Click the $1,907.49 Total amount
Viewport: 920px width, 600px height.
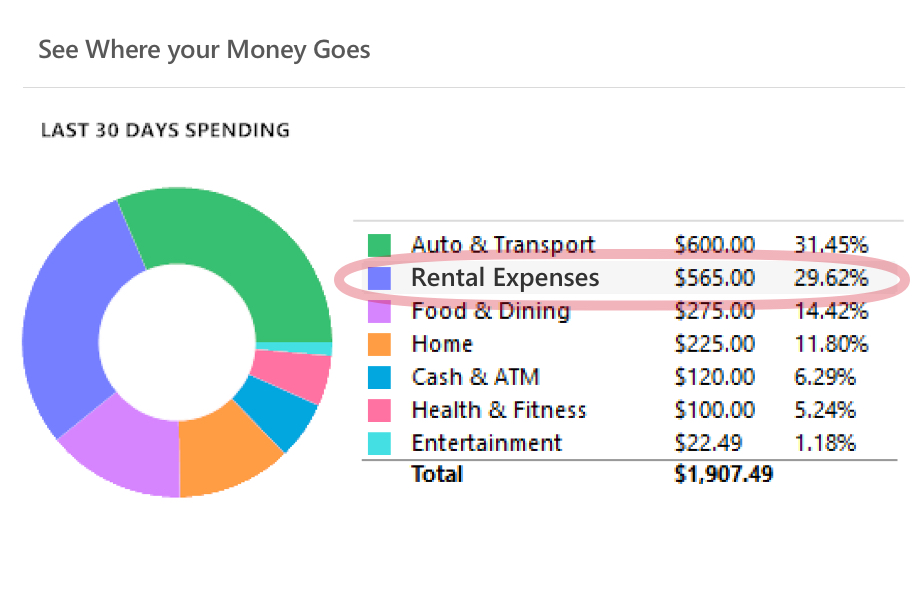tap(724, 474)
